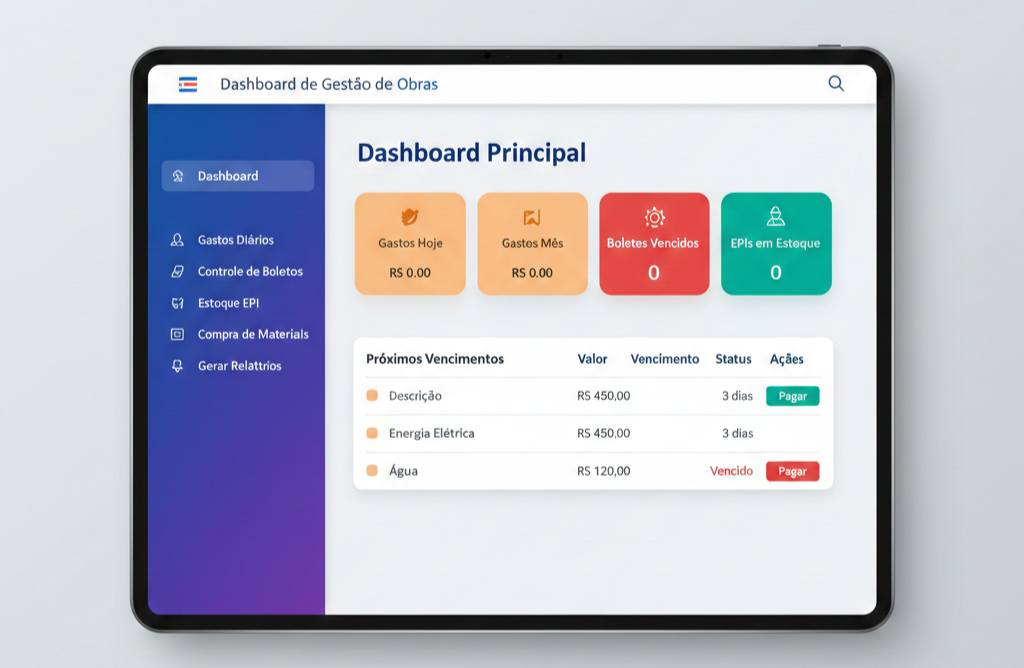Viewport: 1024px width, 668px height.
Task: Click the Gastos Diários sidebar icon
Action: pos(178,240)
